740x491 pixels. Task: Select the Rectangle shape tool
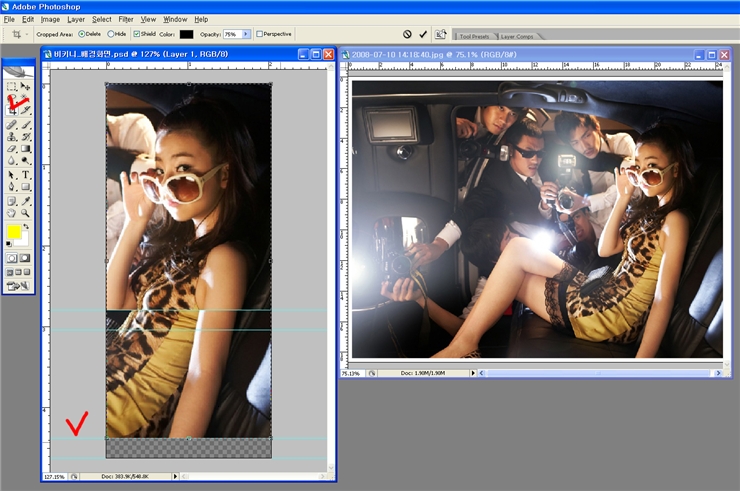point(25,187)
